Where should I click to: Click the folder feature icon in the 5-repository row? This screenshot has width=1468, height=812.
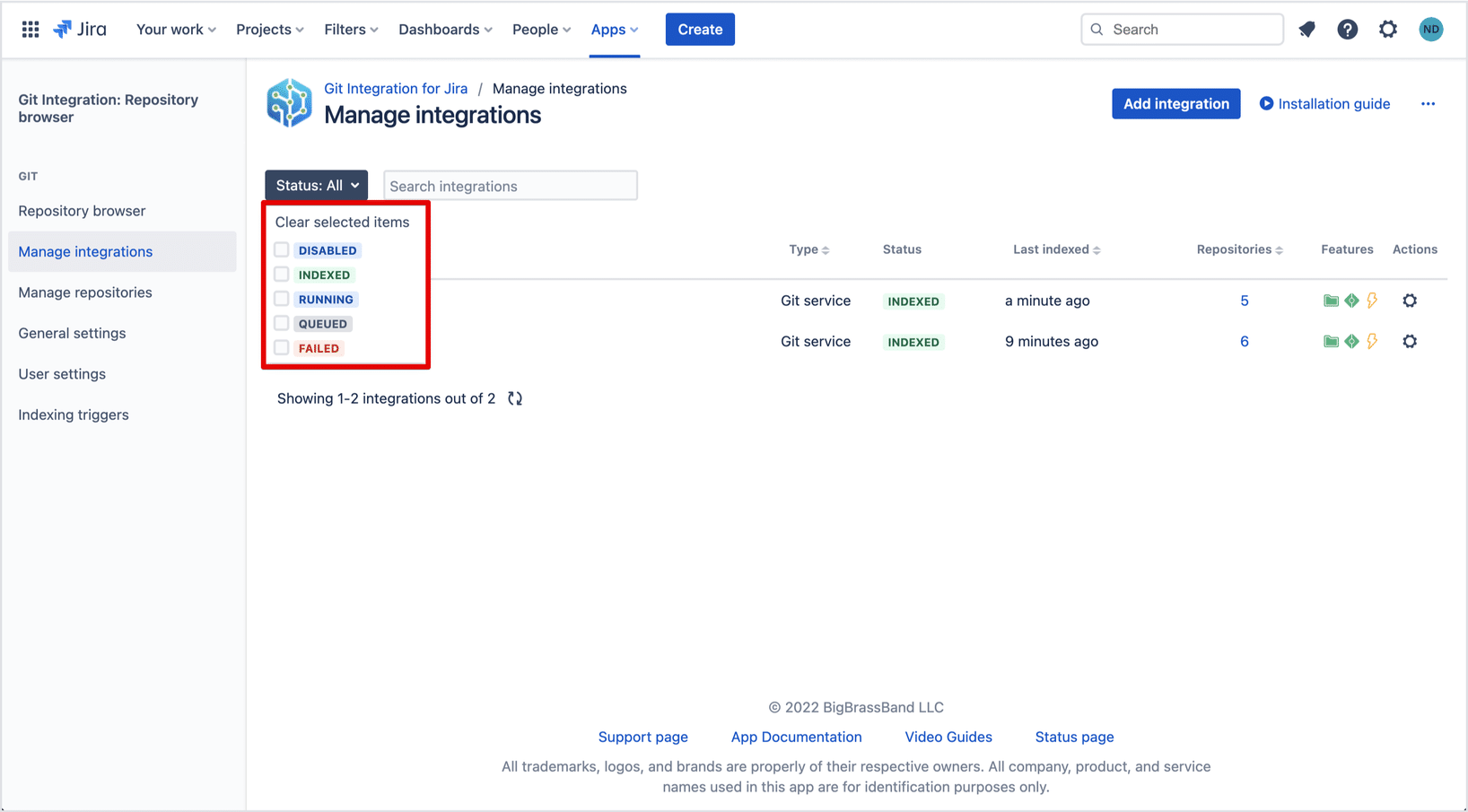(1331, 301)
